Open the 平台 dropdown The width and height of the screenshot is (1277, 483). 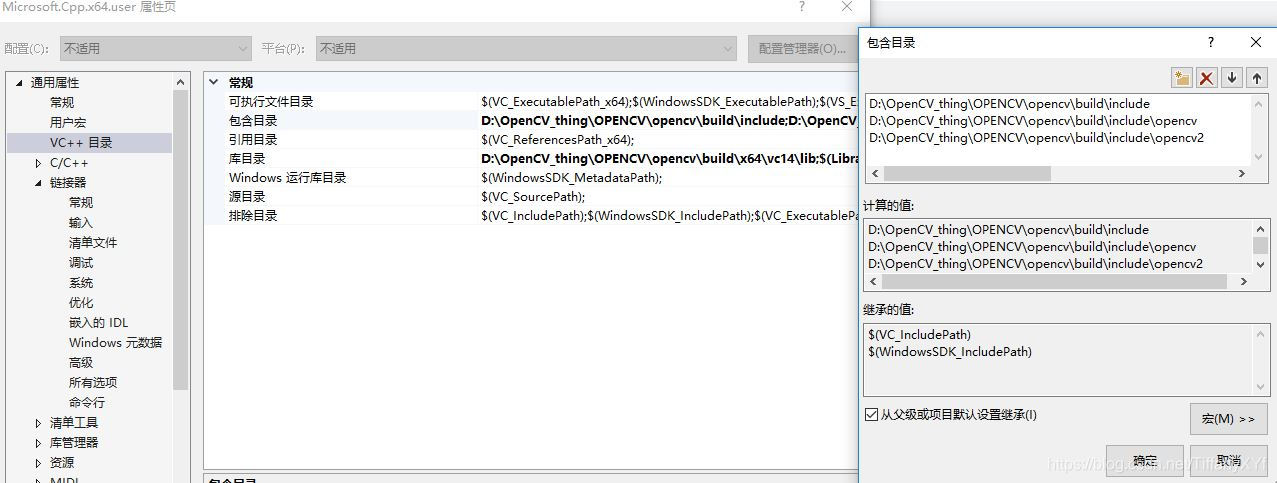(x=527, y=48)
